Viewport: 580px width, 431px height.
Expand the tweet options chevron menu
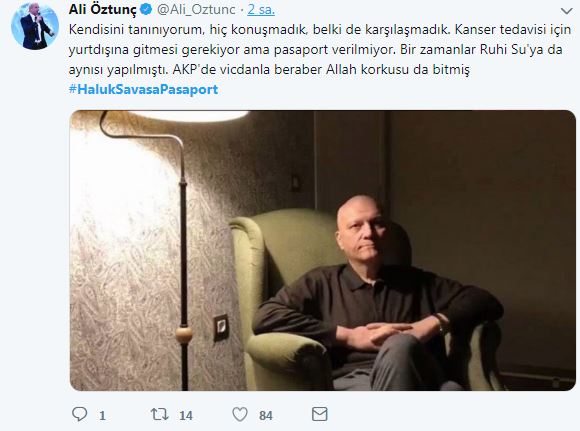coord(566,11)
